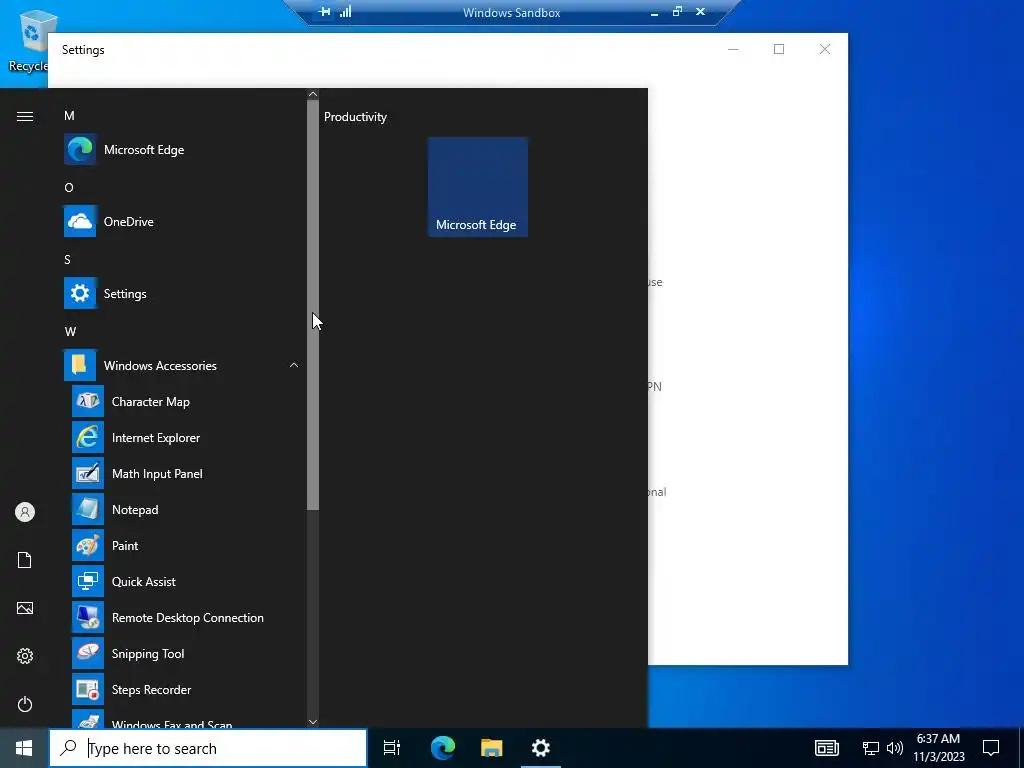The width and height of the screenshot is (1024, 768).
Task: Click the Power button in Start sidebar
Action: [25, 704]
